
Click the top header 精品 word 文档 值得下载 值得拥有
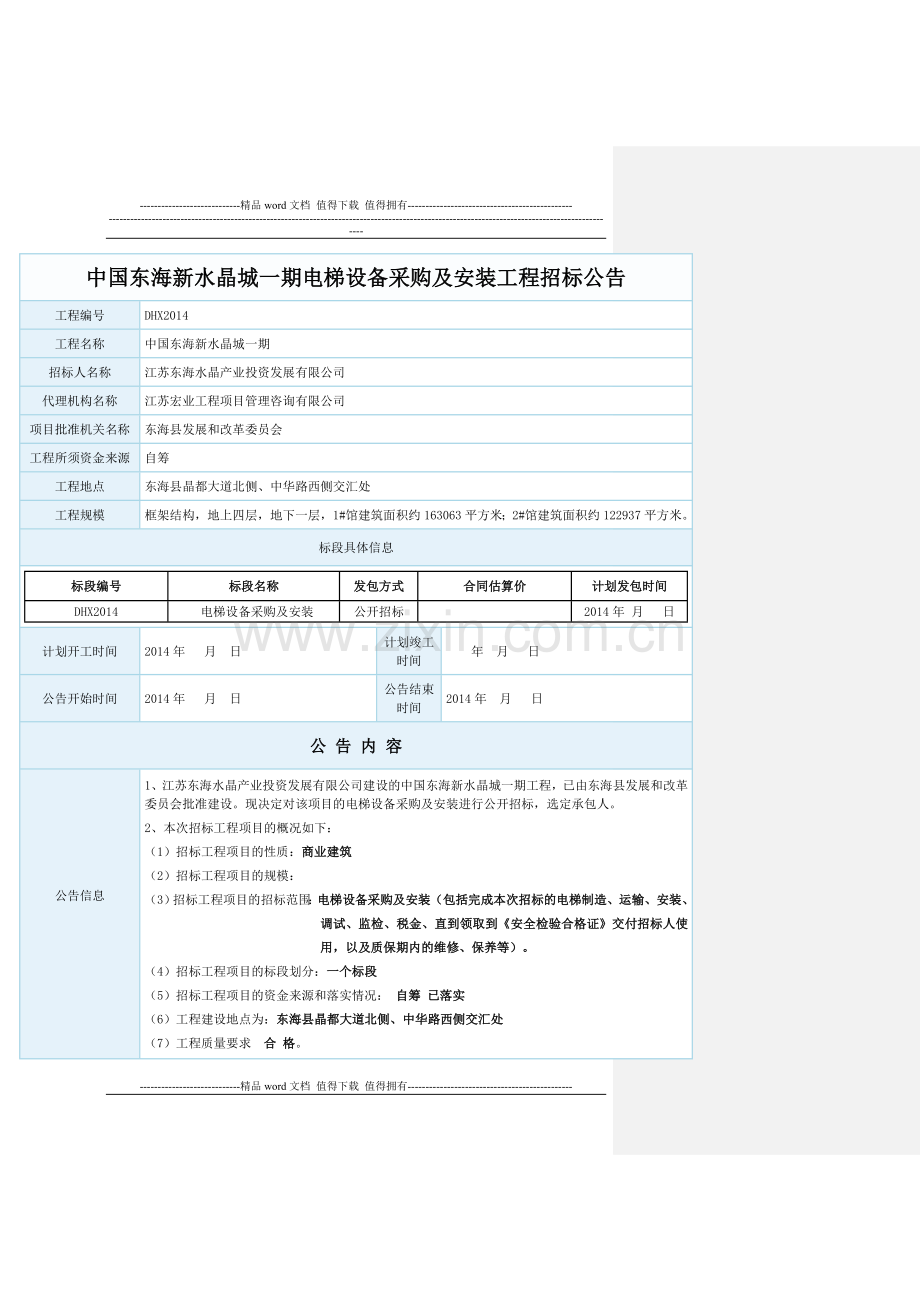tap(324, 204)
